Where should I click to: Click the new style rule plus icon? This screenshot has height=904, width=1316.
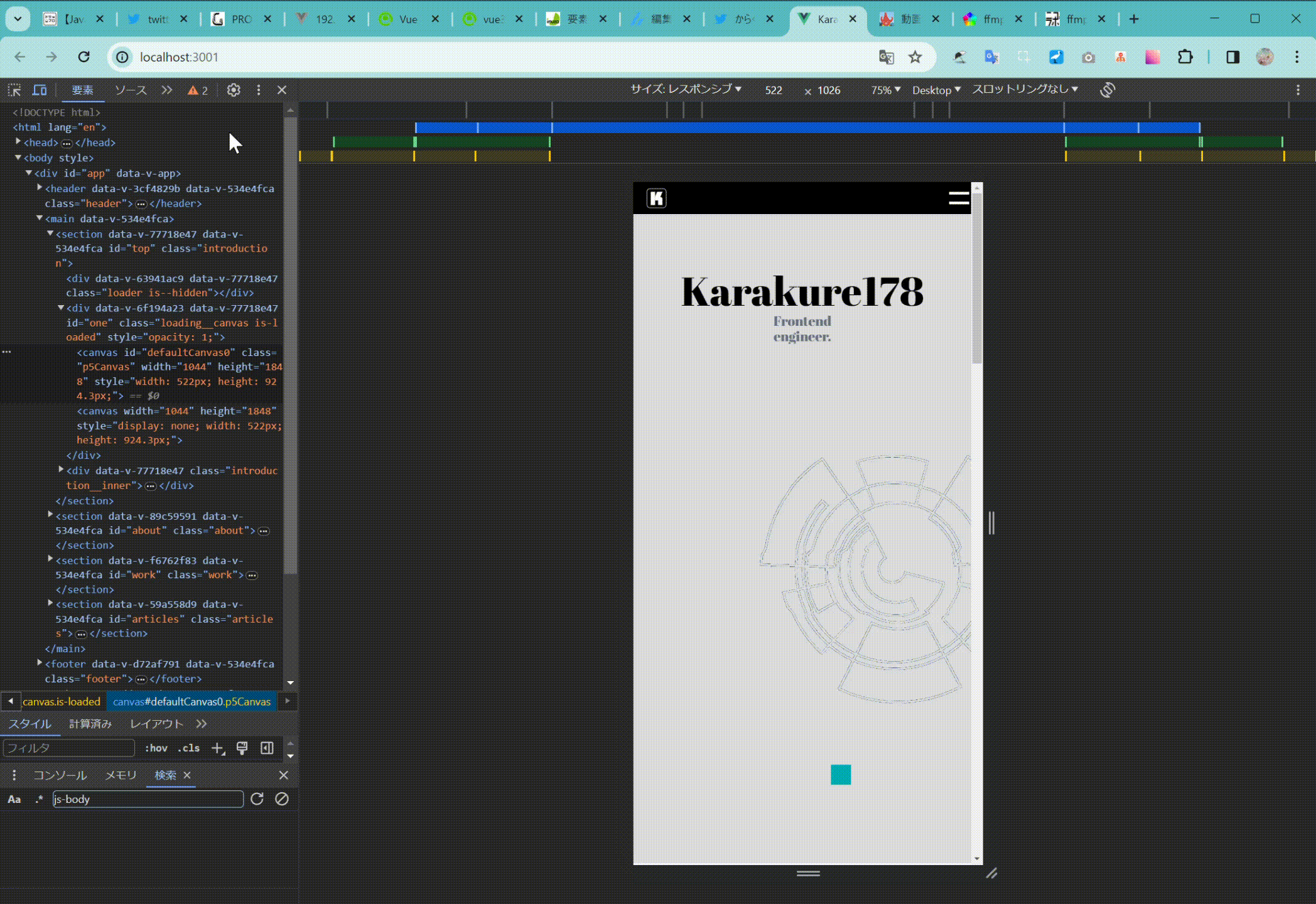pos(217,748)
